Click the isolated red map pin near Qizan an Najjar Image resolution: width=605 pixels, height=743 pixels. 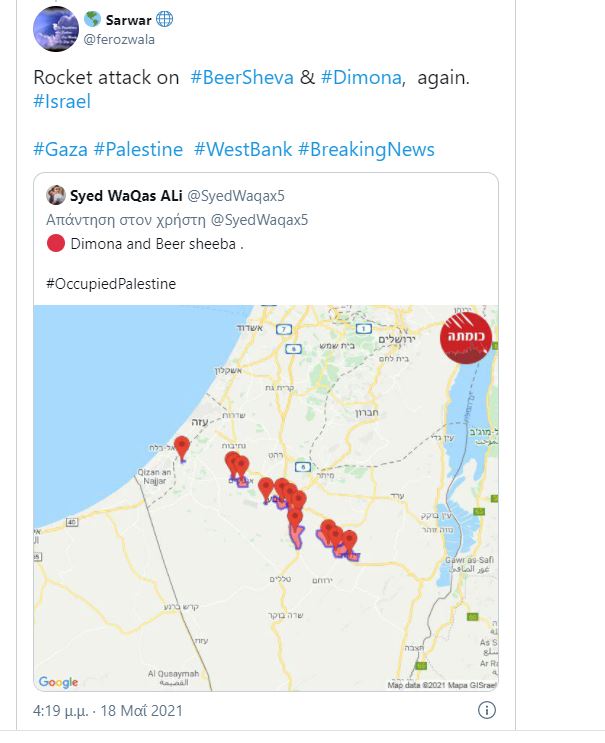pos(181,448)
